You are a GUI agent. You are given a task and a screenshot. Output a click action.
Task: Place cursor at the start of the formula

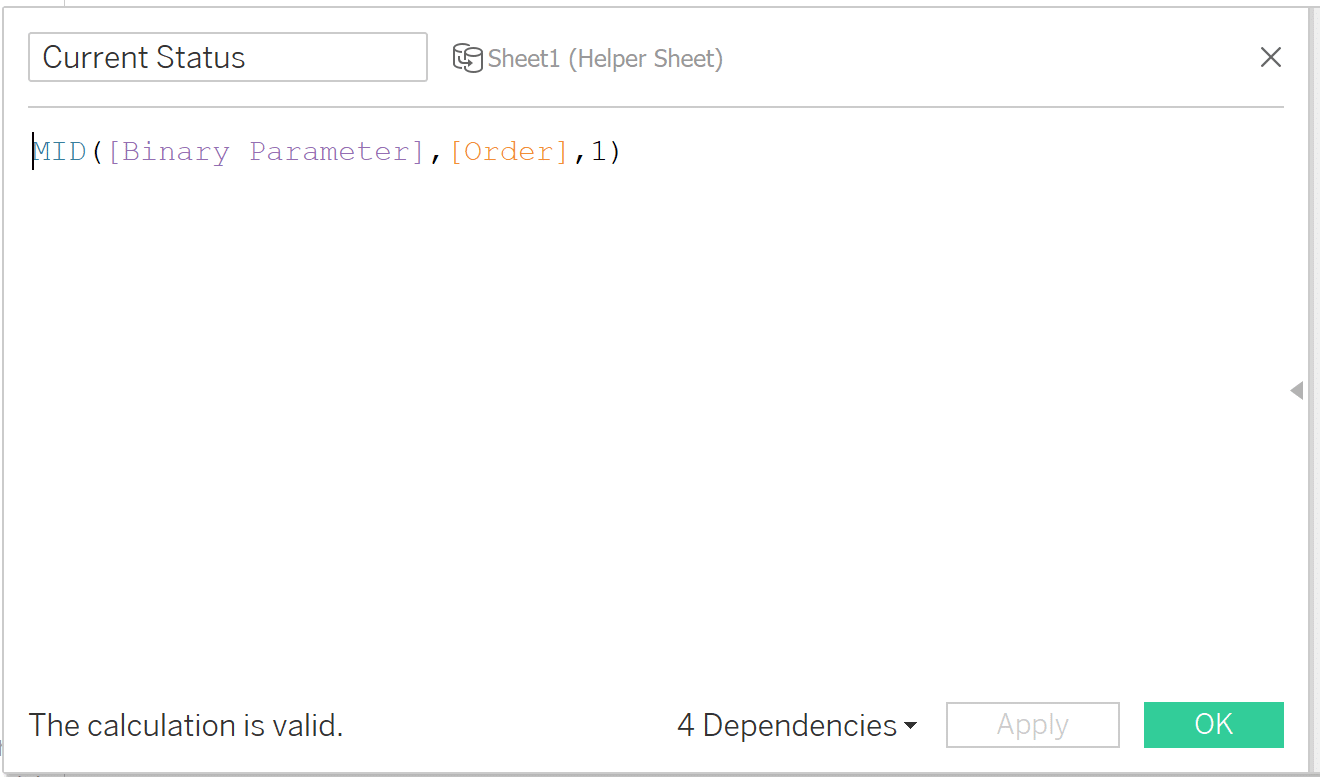point(34,151)
